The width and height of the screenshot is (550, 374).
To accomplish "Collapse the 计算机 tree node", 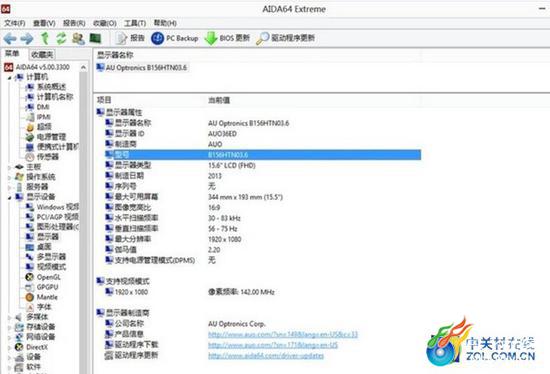I will [9, 78].
